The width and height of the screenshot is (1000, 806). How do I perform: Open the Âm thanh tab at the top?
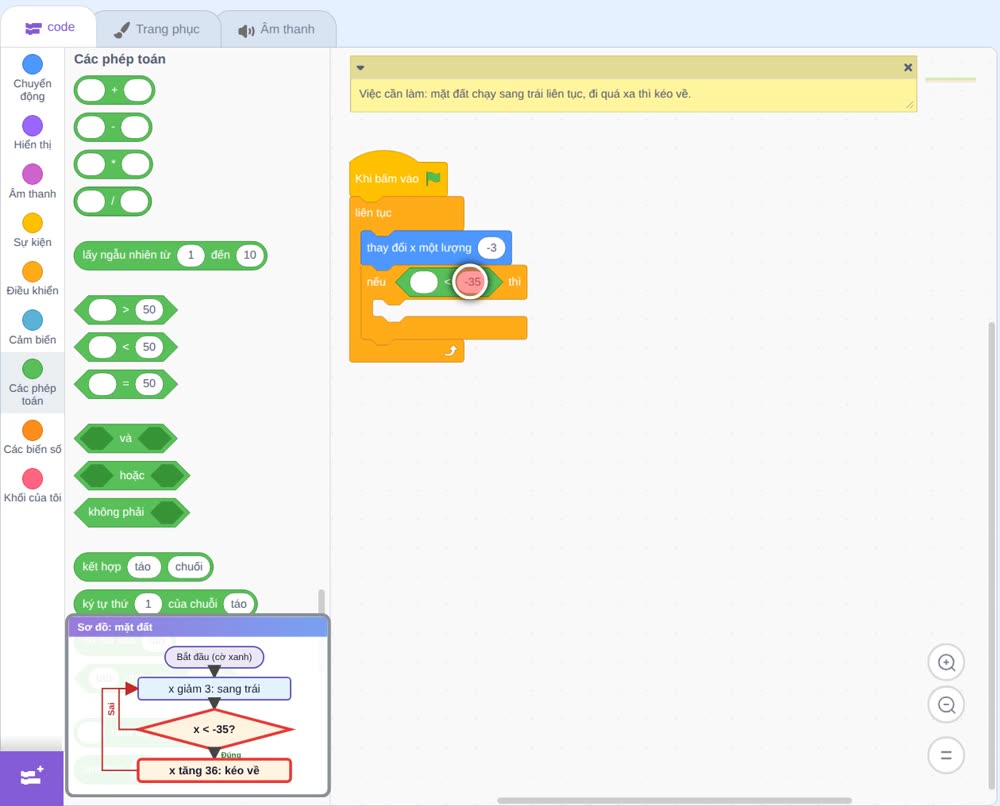[x=277, y=29]
